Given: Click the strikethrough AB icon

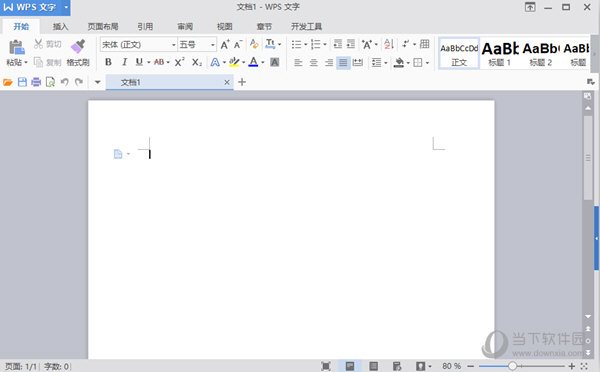Looking at the screenshot, I should pyautogui.click(x=159, y=62).
